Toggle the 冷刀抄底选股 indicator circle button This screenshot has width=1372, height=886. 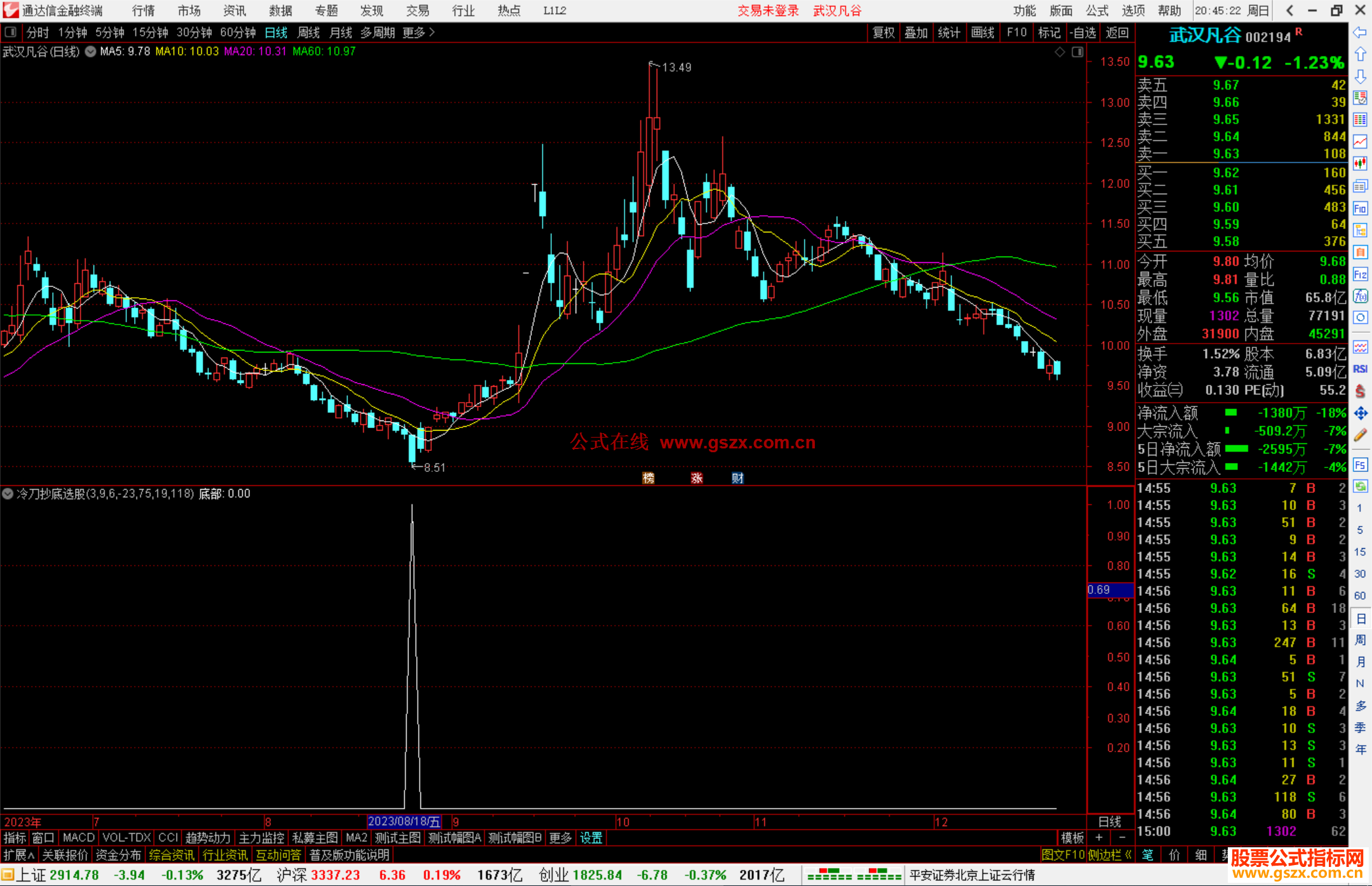pyautogui.click(x=8, y=493)
